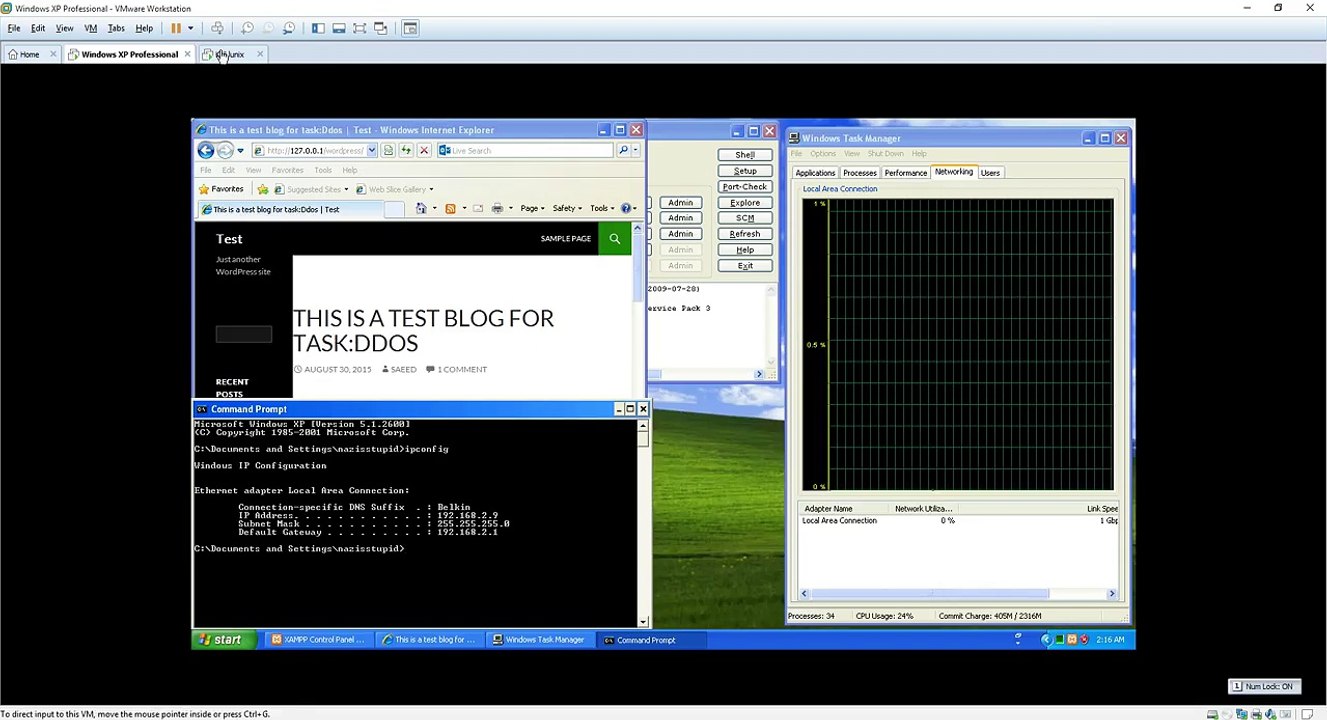Viewport: 1327px width, 720px height.
Task: Click the Port-Check button in XAMPP
Action: (745, 187)
